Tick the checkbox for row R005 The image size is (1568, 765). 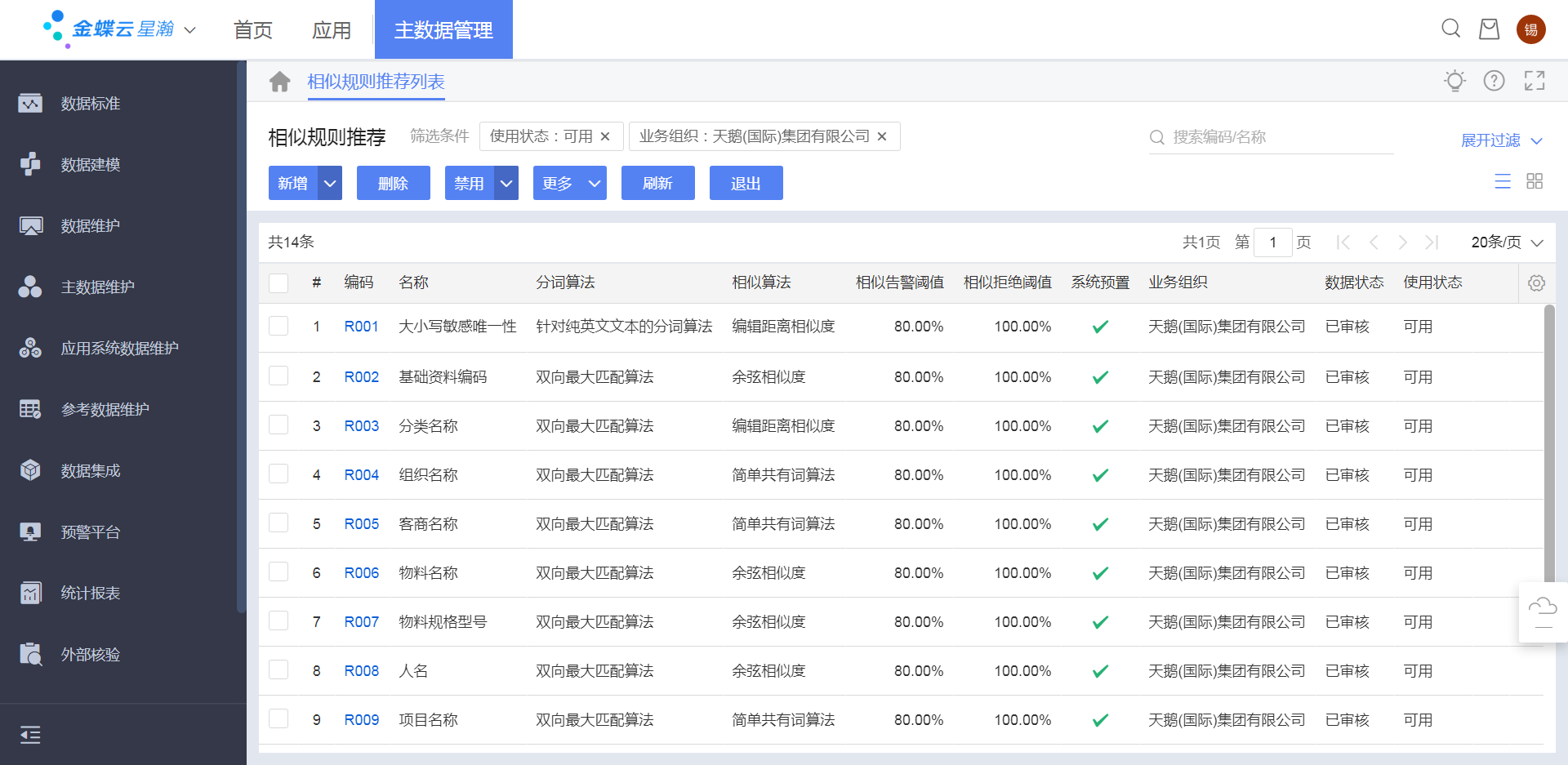[278, 523]
